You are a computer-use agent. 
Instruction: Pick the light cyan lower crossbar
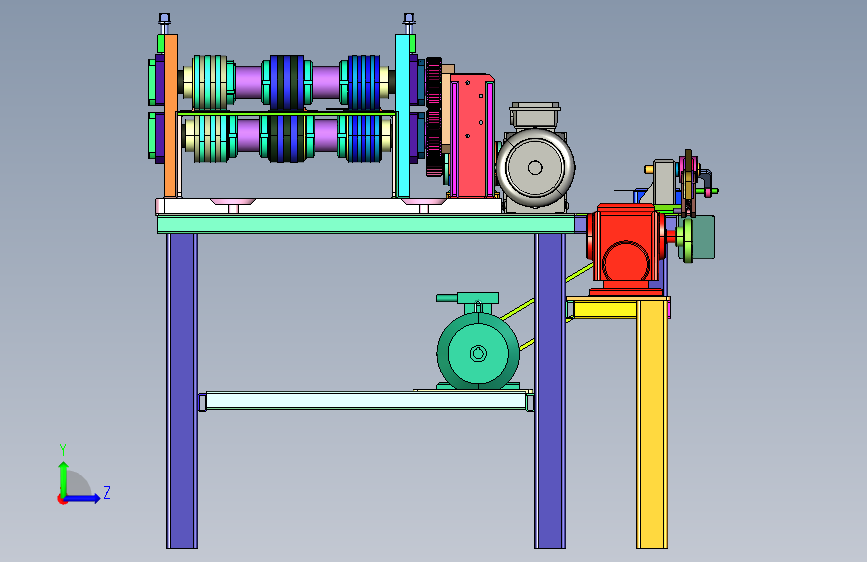coord(366,400)
